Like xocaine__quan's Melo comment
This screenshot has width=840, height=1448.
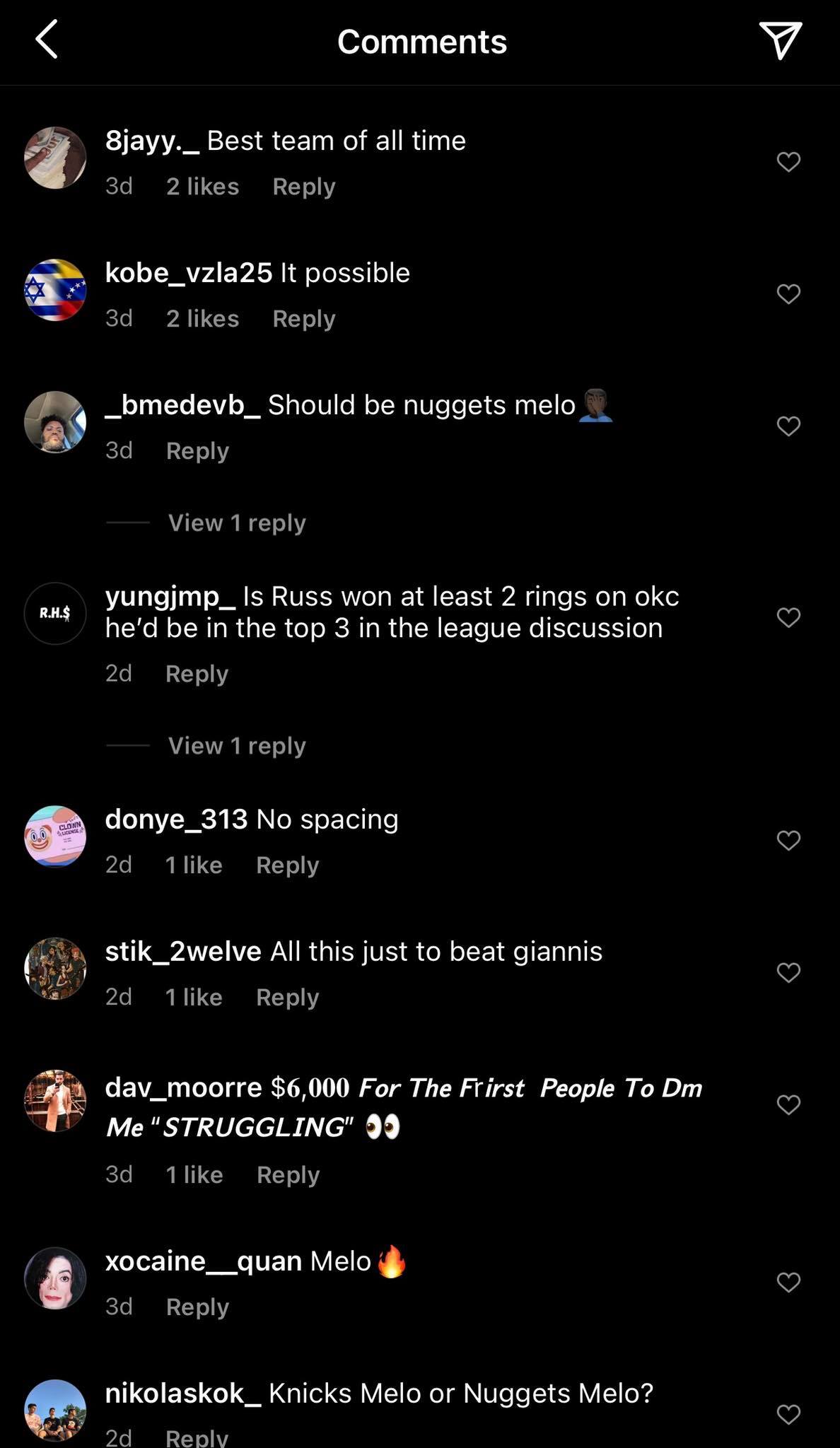click(x=788, y=1282)
